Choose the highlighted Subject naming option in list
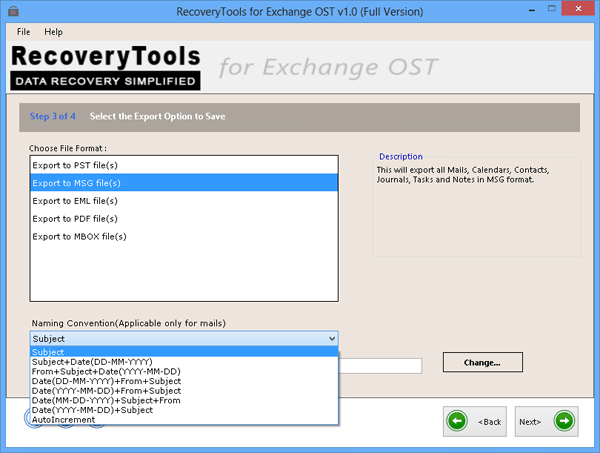 pyautogui.click(x=184, y=352)
